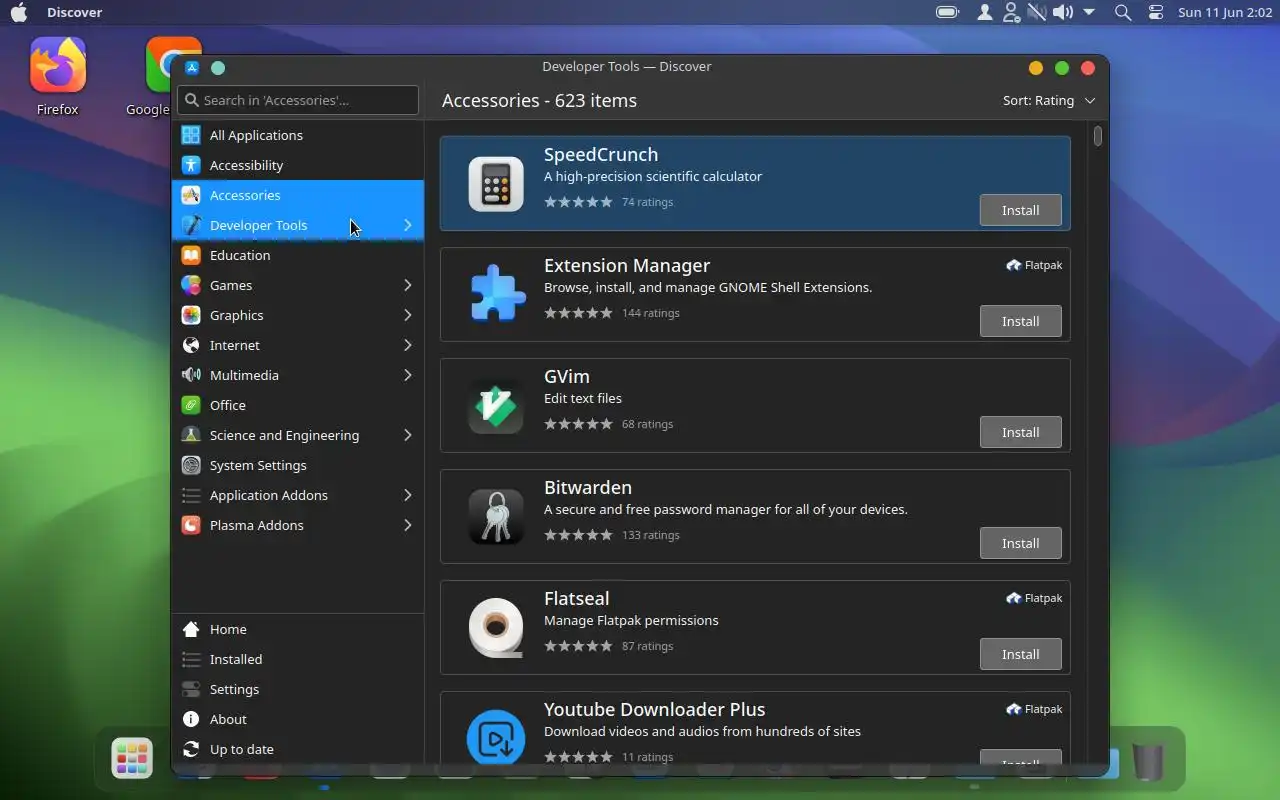This screenshot has width=1280, height=800.
Task: Click the Multimedia speaker icon
Action: (191, 375)
